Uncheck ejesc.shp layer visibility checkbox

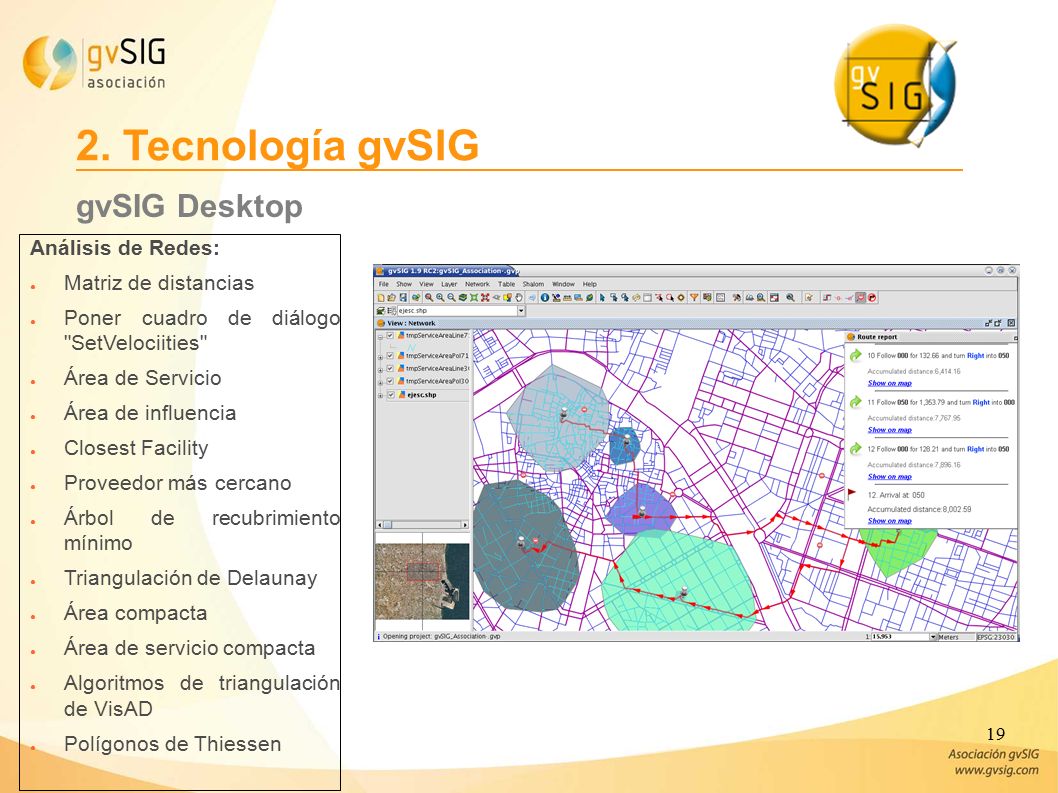(390, 395)
